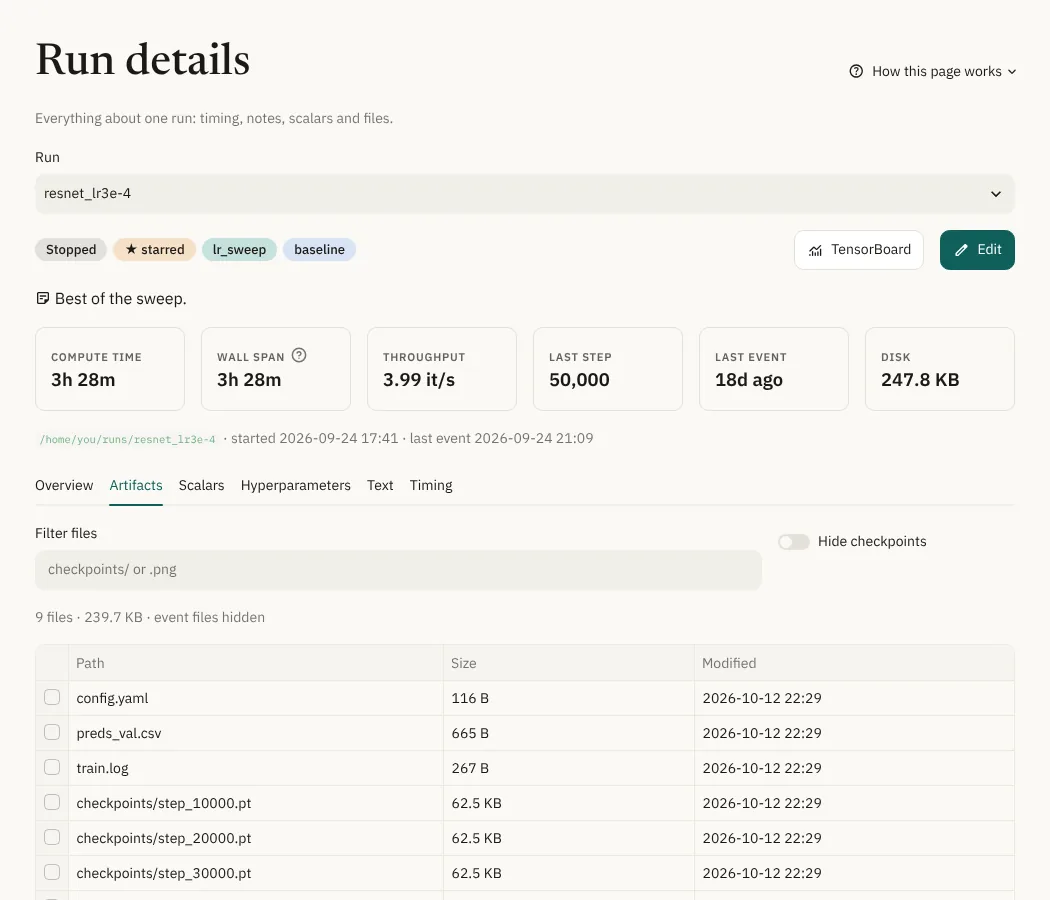
Task: Check the box for config.yaml
Action: point(52,697)
